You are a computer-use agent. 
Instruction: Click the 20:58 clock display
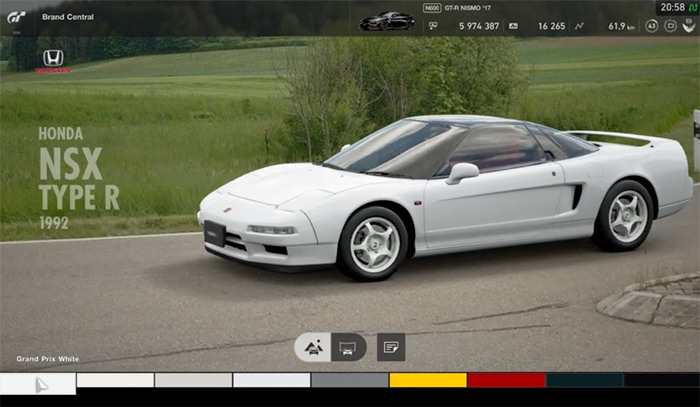(673, 7)
